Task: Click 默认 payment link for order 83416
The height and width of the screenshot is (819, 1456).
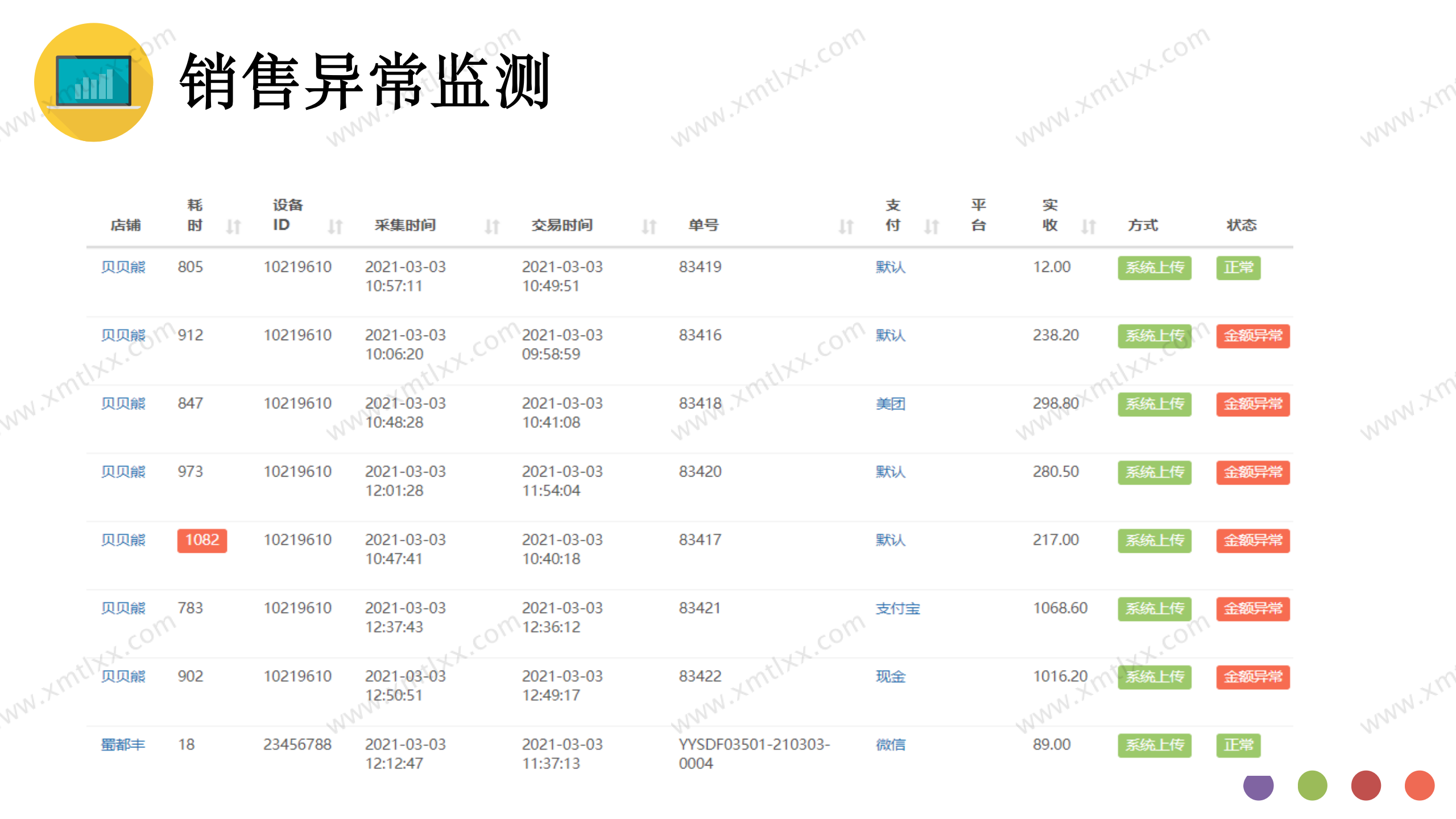Action: pos(891,335)
